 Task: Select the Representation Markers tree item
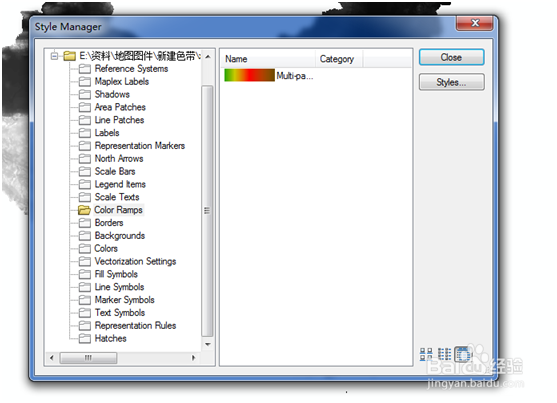[140, 146]
